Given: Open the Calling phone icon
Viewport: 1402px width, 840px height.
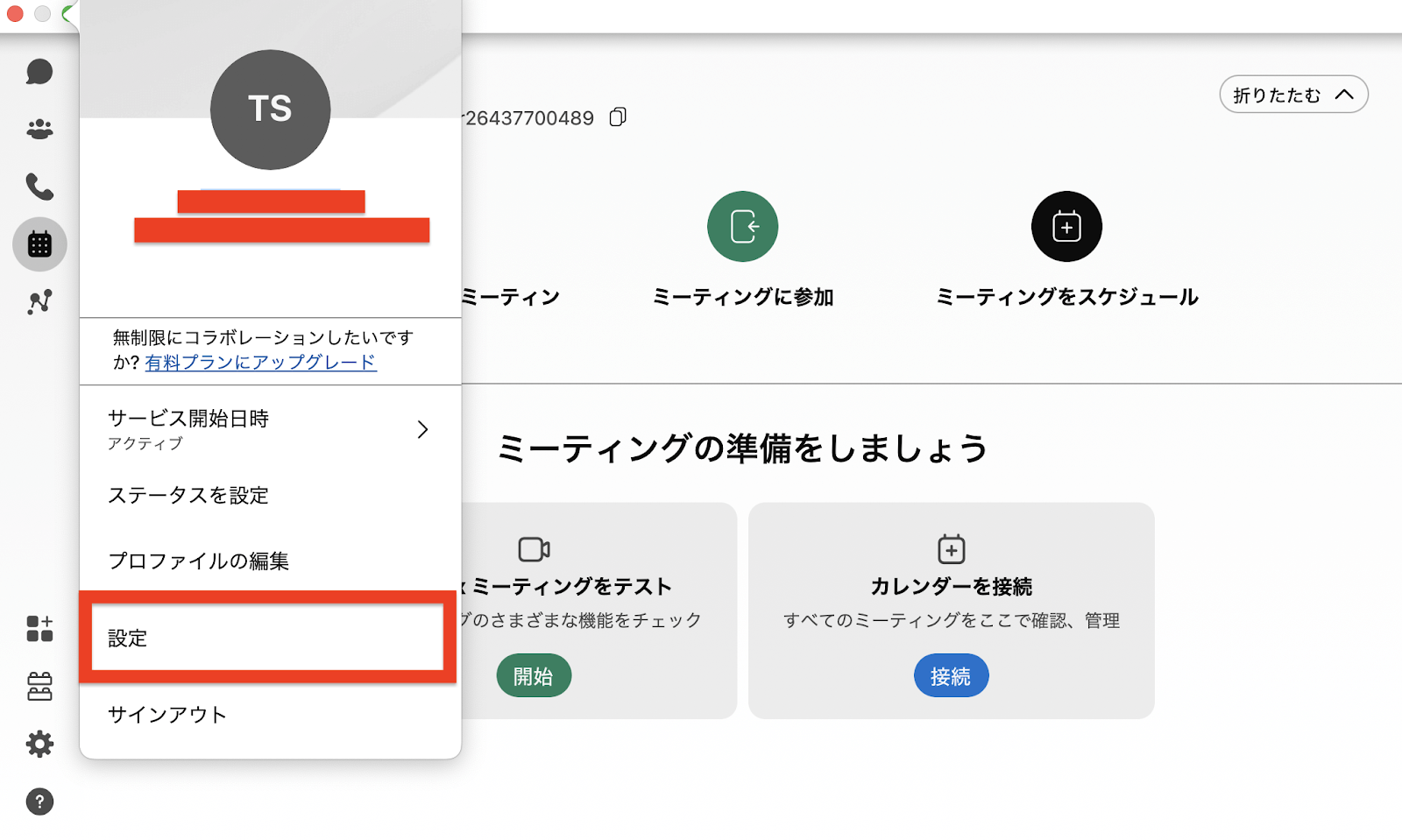Looking at the screenshot, I should click(x=39, y=187).
